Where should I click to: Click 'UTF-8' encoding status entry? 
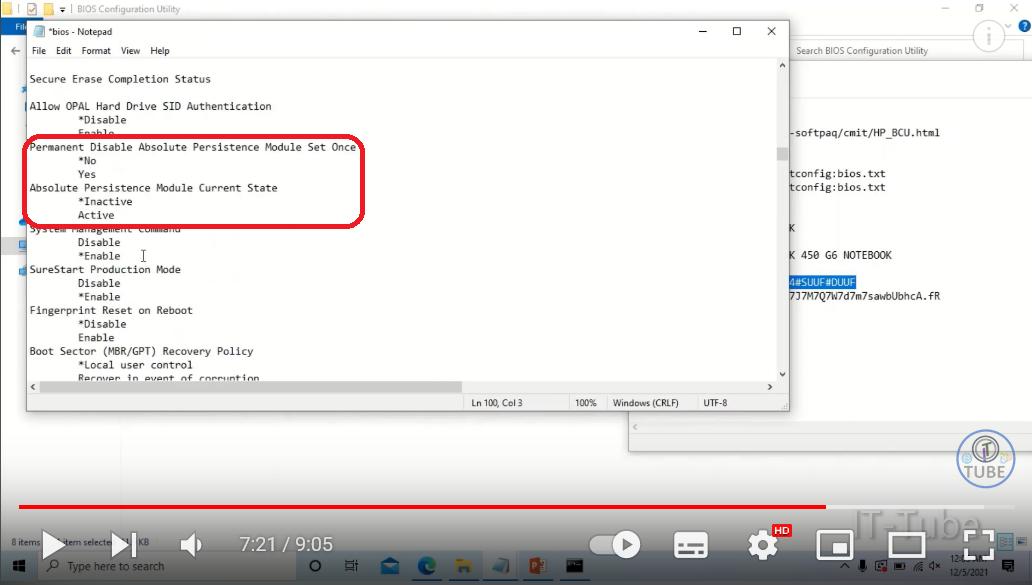[x=715, y=403]
